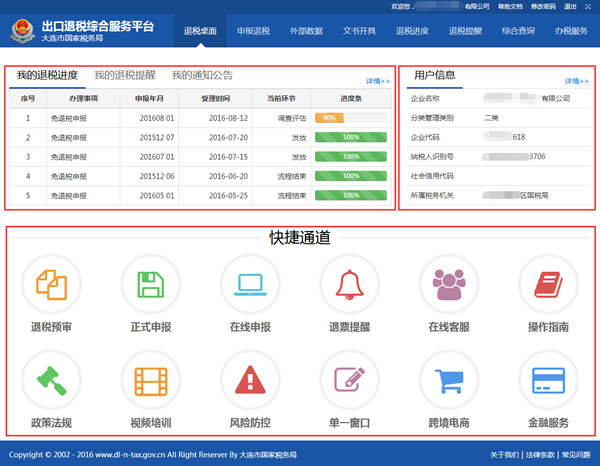Click the 正式申报 floppy disk icon
The height and width of the screenshot is (466, 600).
click(151, 285)
